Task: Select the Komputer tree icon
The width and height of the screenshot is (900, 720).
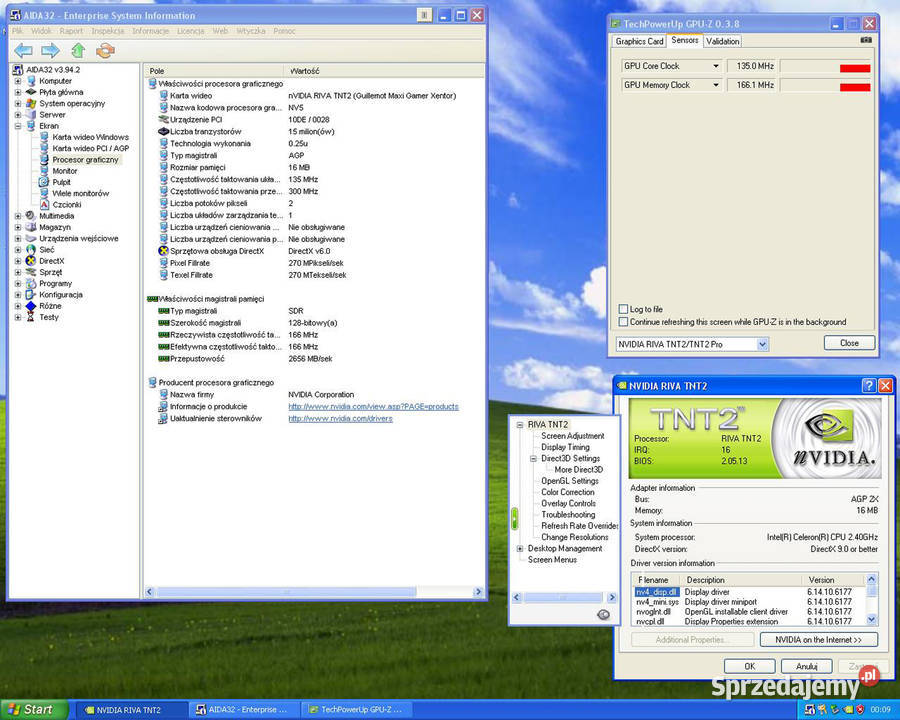Action: (x=31, y=81)
